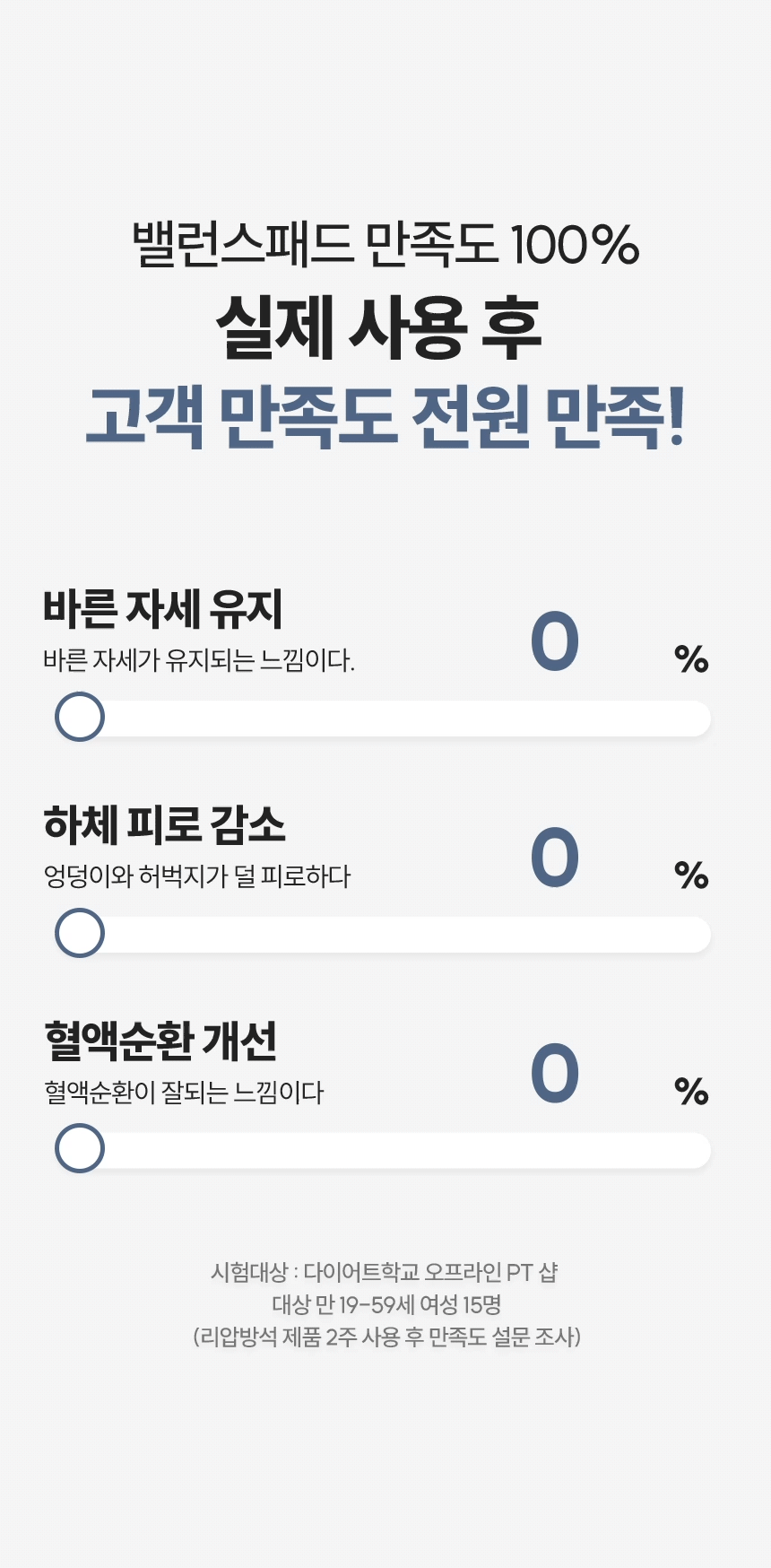Click the 밸런스패드 만족도 100% title
Screen dimensions: 771x1568
coord(385,244)
